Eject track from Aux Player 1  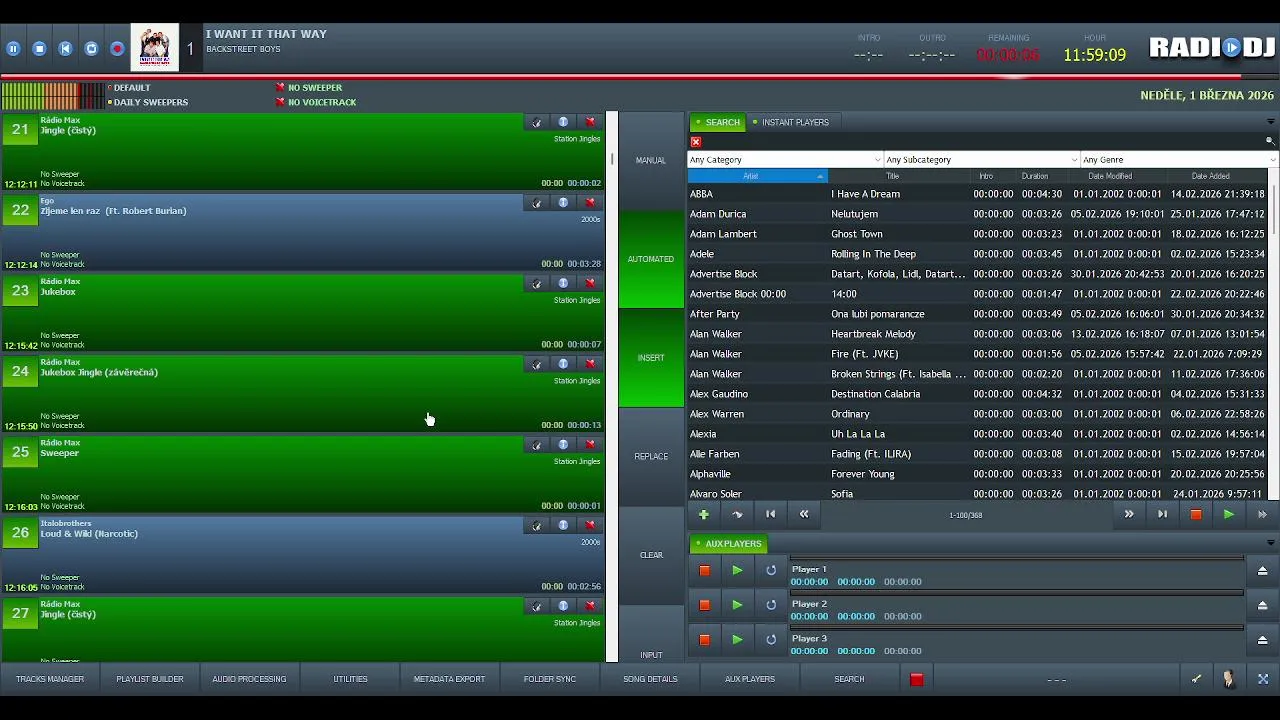(1262, 570)
